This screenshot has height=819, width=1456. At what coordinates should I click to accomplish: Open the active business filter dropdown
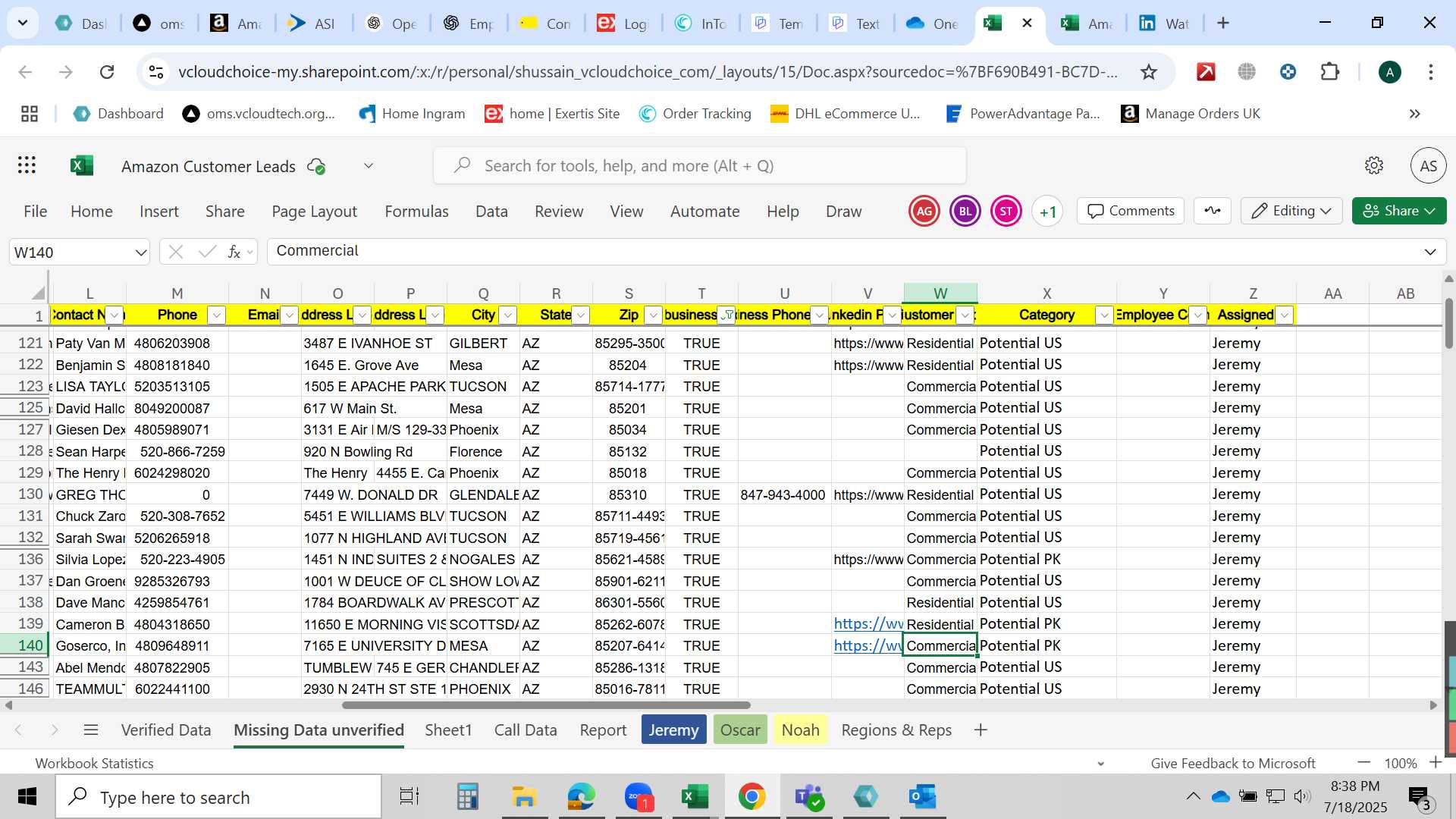coord(726,315)
